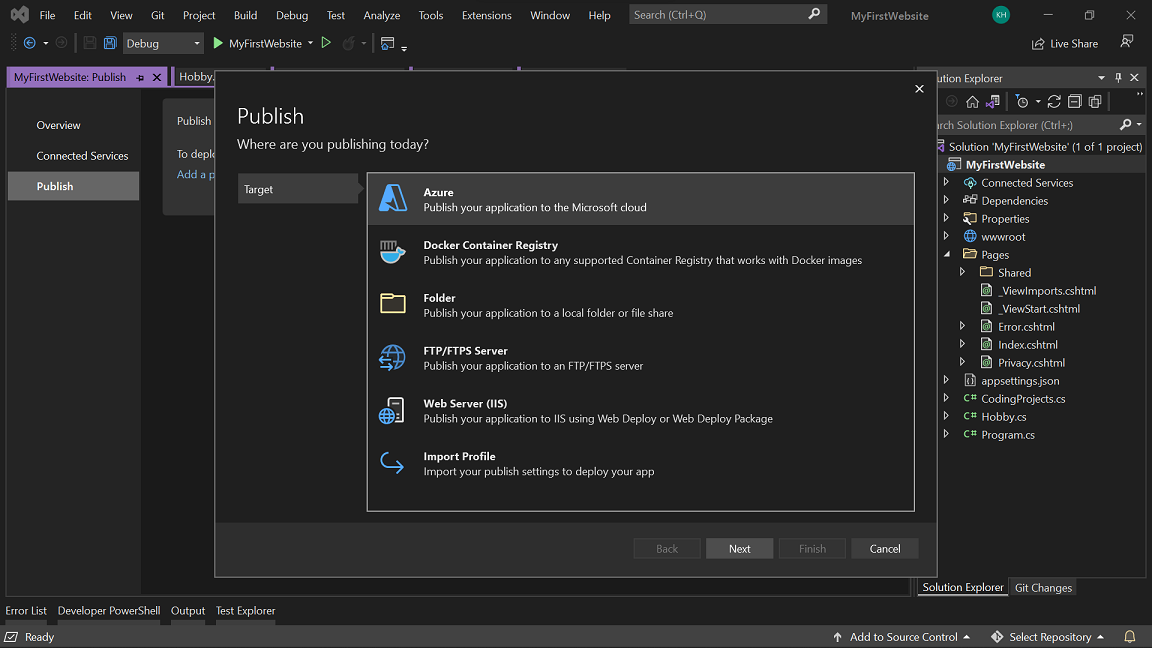Viewport: 1152px width, 648px height.
Task: Select Hobby.cs in Solution Explorer
Action: 1004,417
